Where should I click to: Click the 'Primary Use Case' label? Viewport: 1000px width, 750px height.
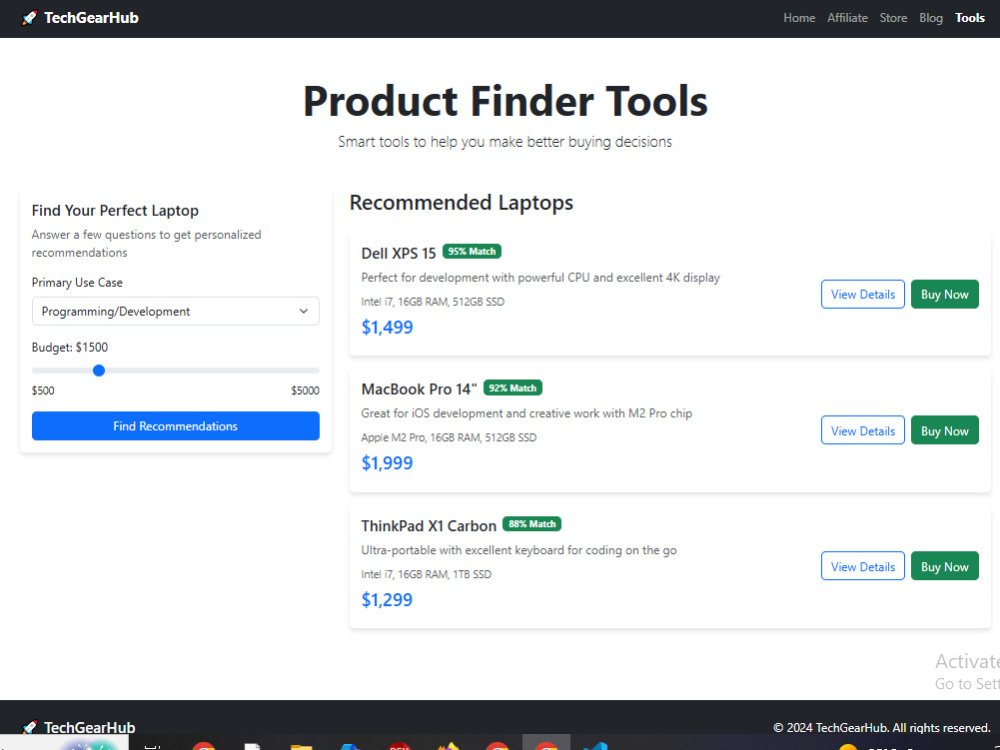pyautogui.click(x=77, y=283)
